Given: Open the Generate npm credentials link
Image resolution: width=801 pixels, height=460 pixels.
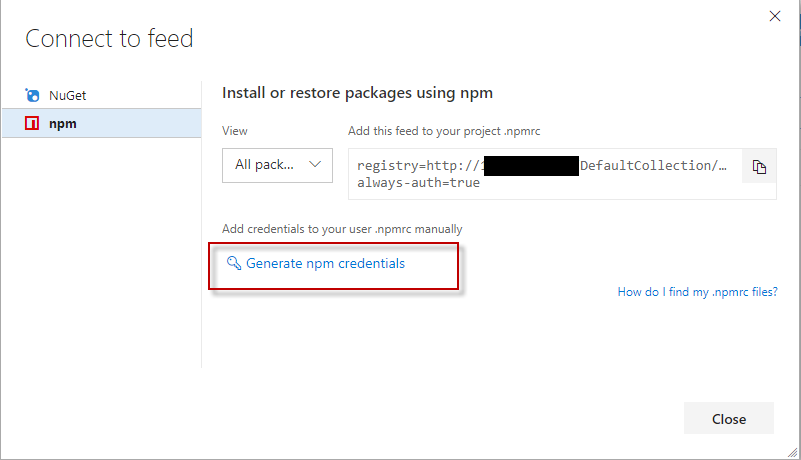Looking at the screenshot, I should (x=325, y=263).
